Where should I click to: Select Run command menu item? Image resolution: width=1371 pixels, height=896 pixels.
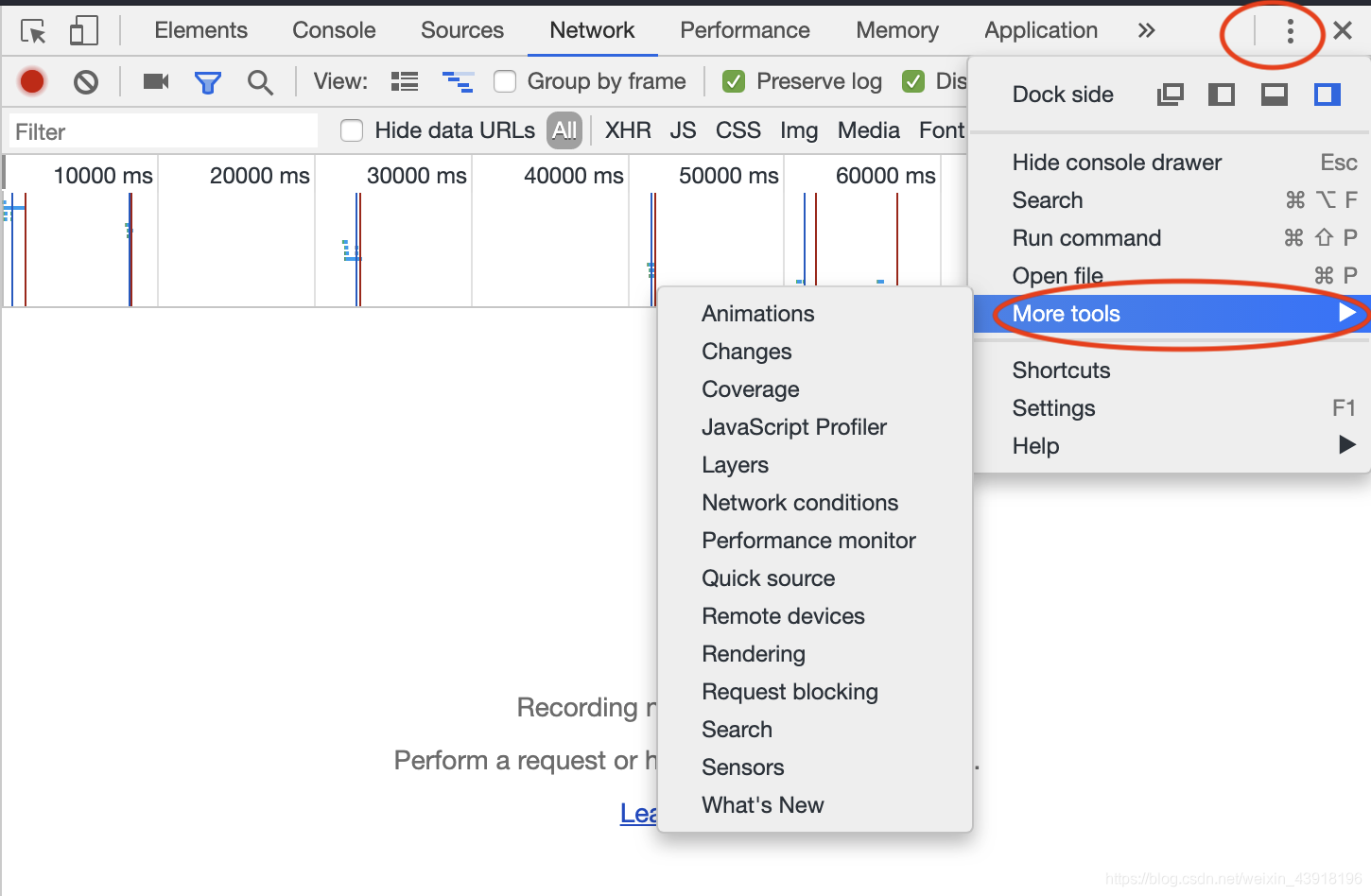(1171, 238)
